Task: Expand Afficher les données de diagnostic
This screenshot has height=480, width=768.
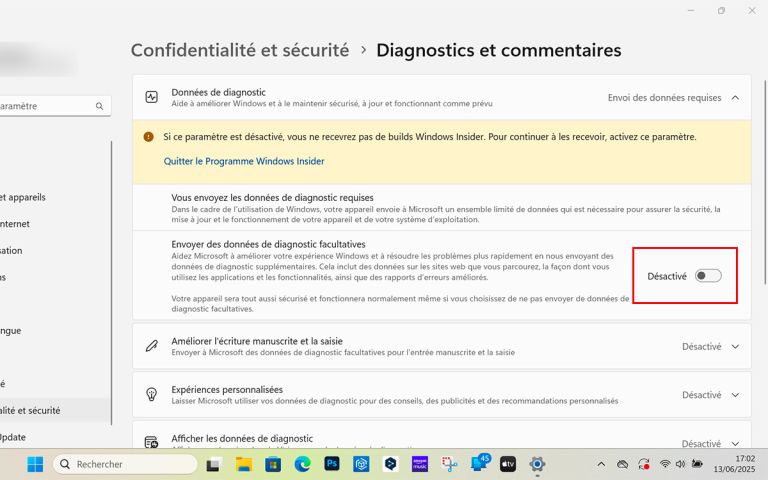Action: tap(736, 443)
